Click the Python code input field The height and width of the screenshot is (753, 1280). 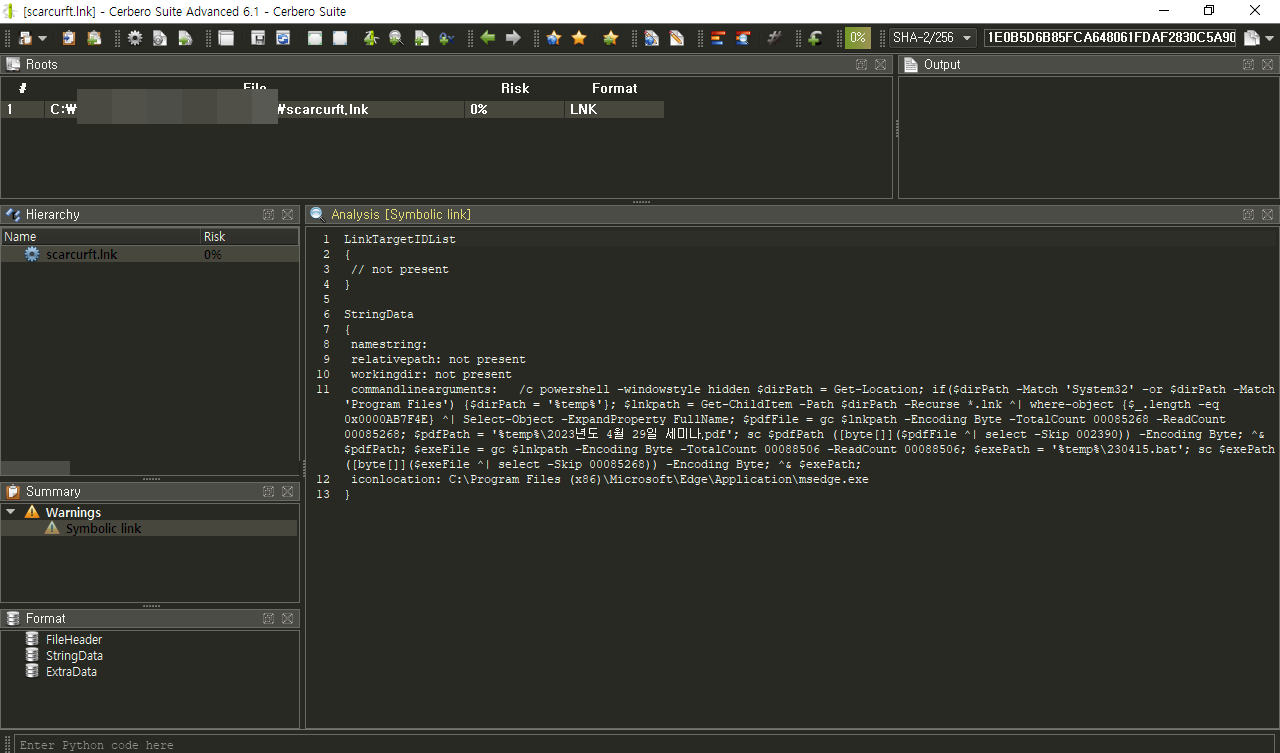click(645, 745)
